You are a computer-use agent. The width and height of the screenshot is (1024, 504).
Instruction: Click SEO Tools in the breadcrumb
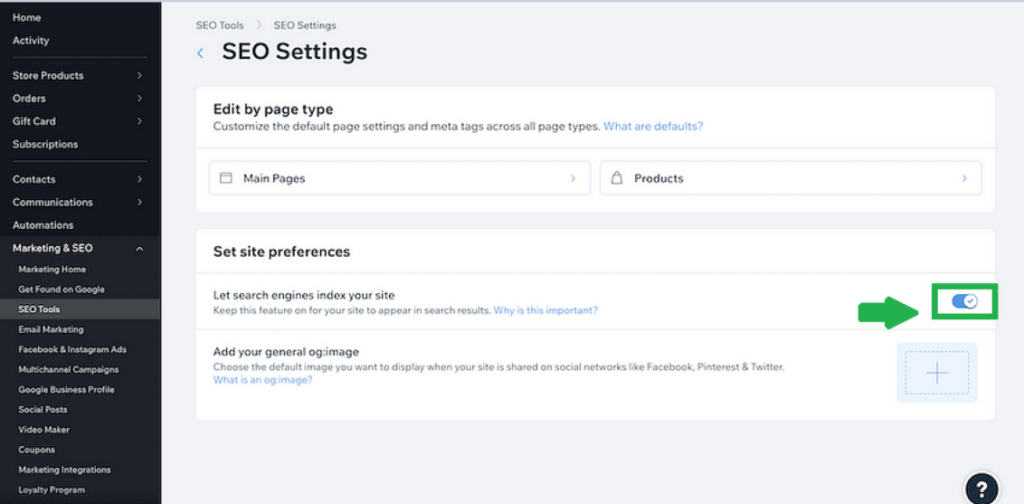point(217,25)
